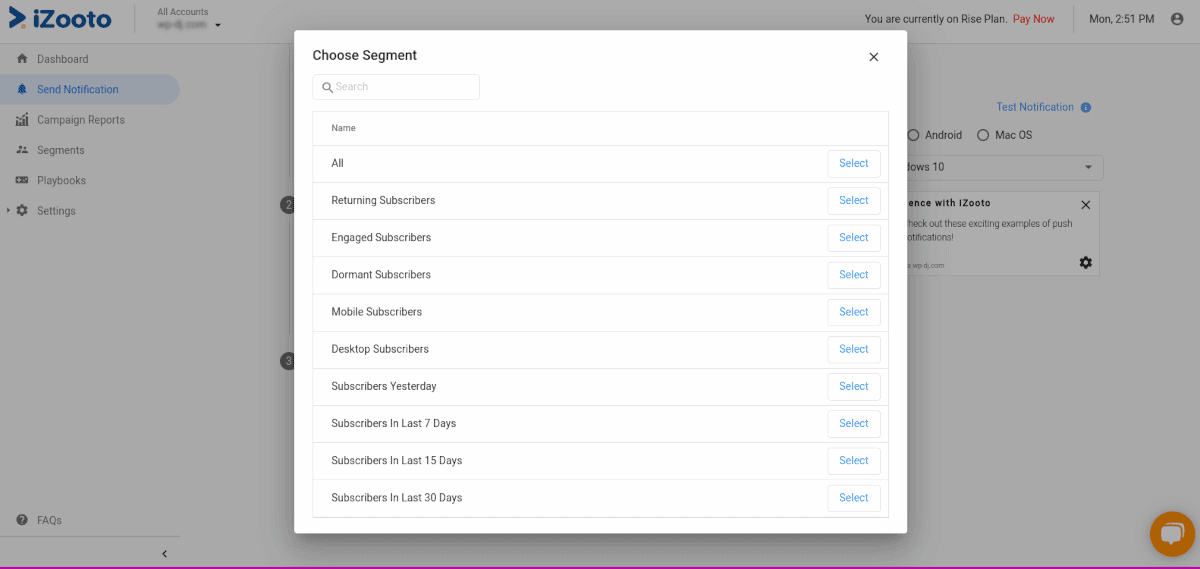Click the user account profile icon
The image size is (1200, 569).
(x=1177, y=19)
